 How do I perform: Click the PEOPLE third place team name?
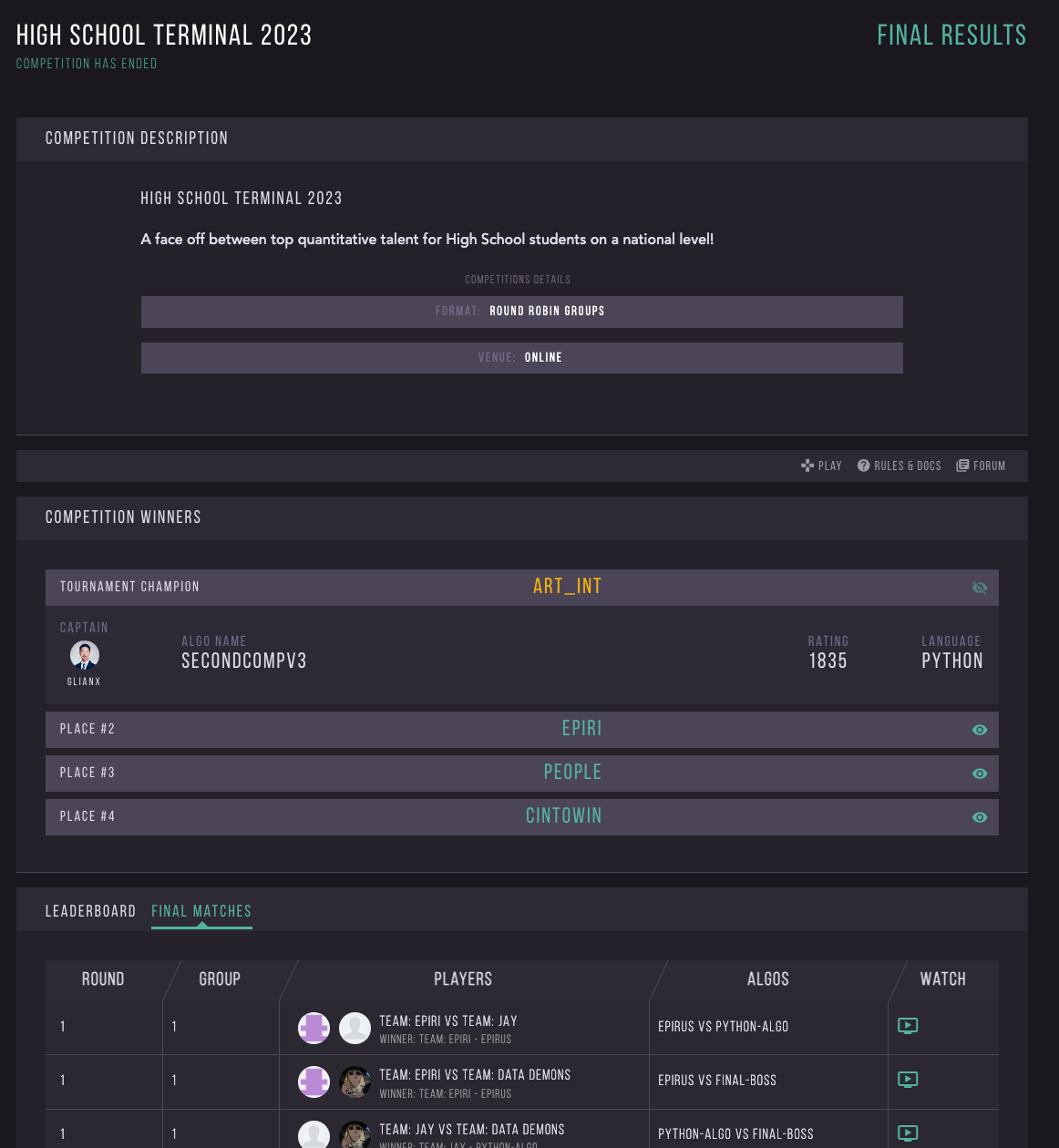[x=573, y=772]
